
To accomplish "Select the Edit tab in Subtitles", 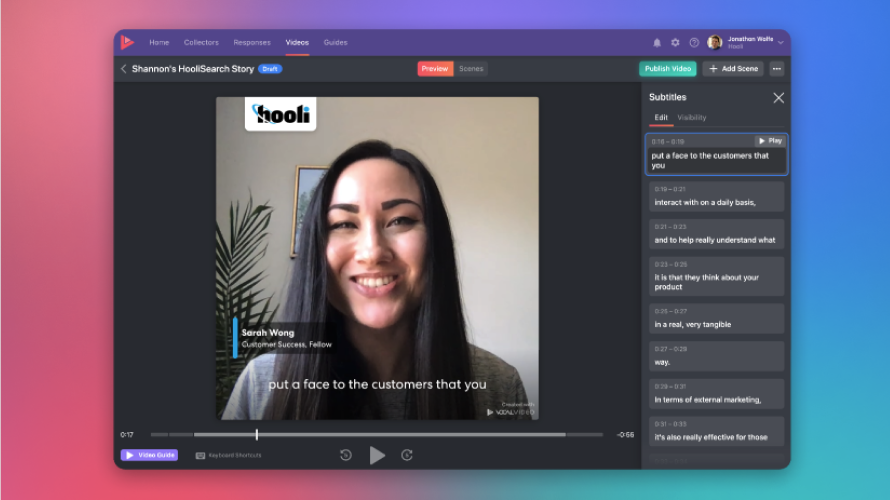I will pos(661,117).
